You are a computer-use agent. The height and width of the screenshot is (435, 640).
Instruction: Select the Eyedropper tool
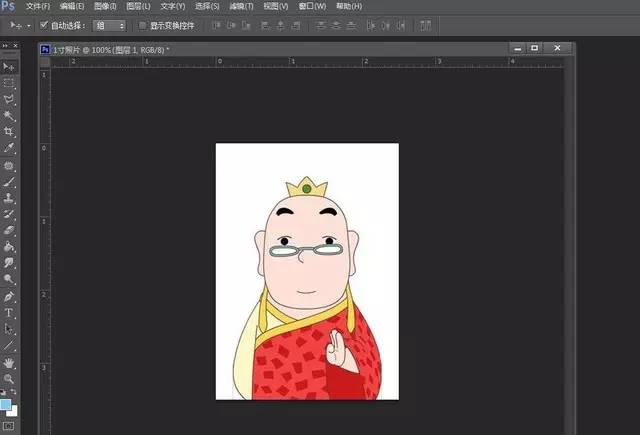click(9, 148)
